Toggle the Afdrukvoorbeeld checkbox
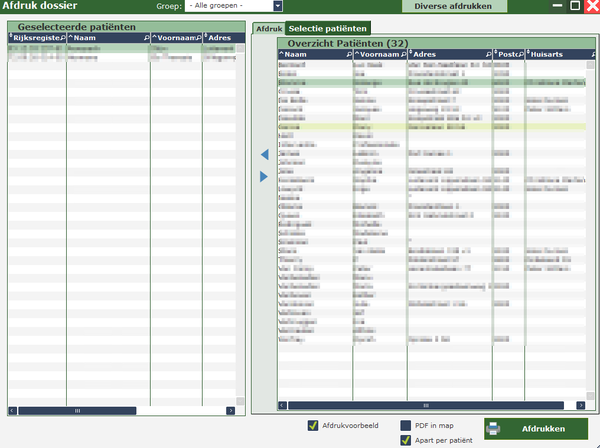Viewport: 600px width, 448px height. point(314,425)
